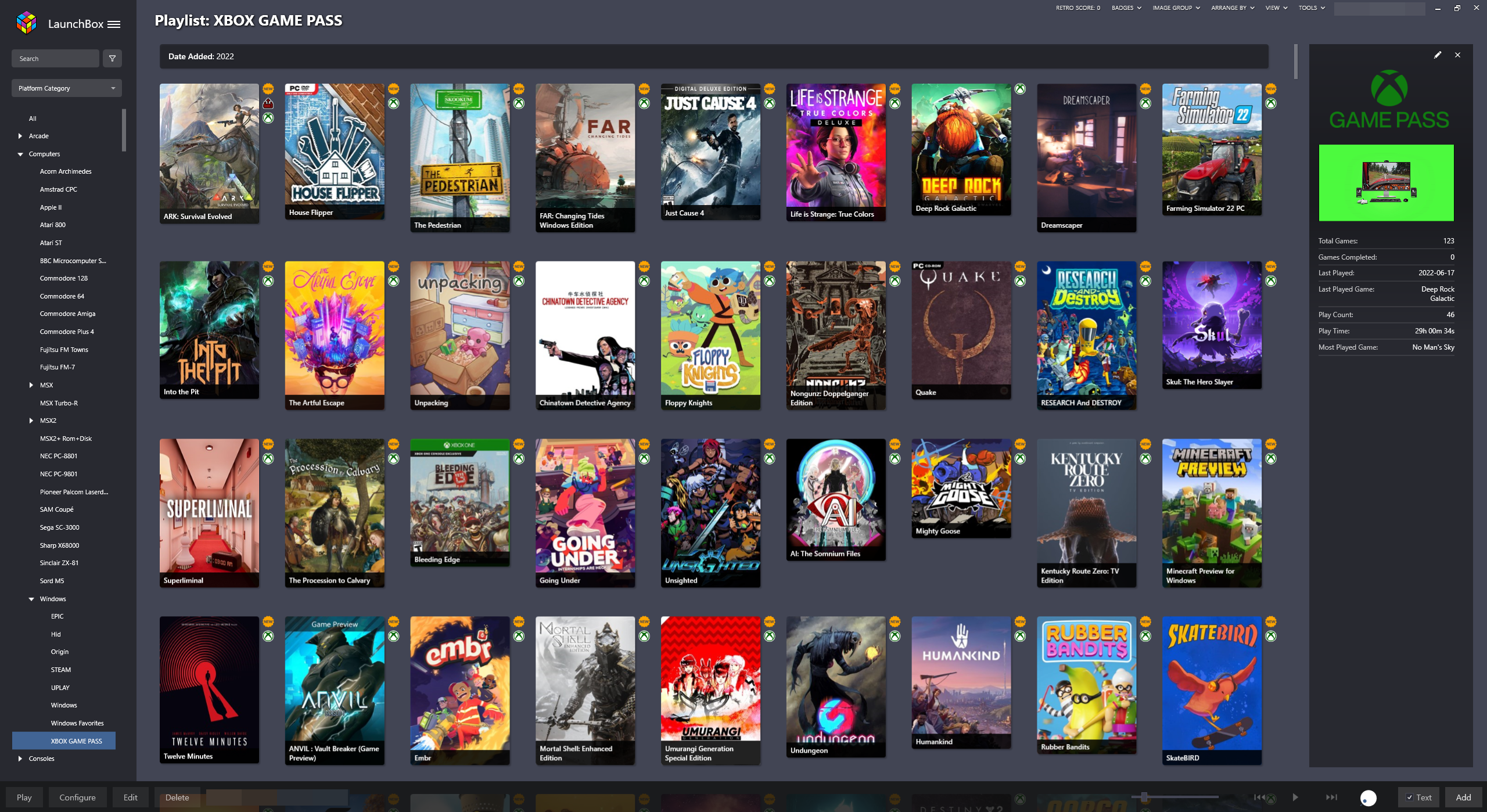The width and height of the screenshot is (1487, 812).
Task: Open the Platform Category dropdown
Action: pos(67,88)
